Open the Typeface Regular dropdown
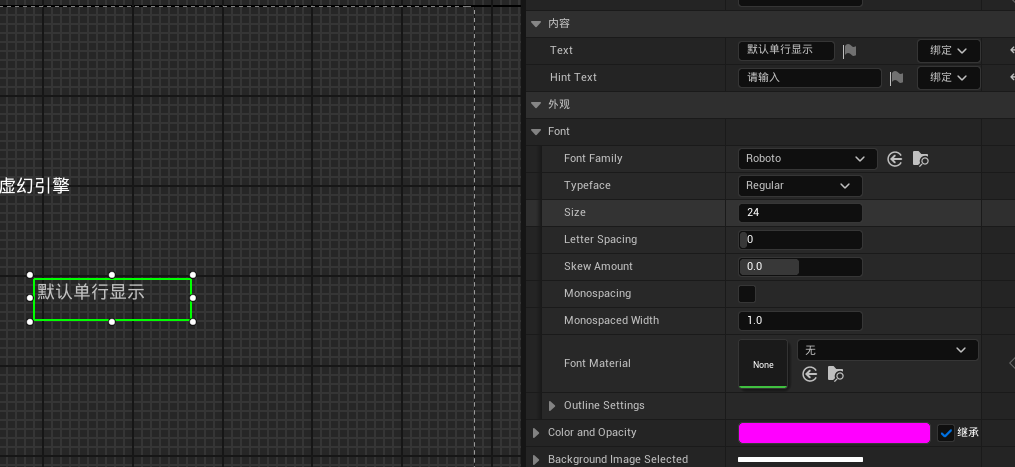The height and width of the screenshot is (467, 1015). click(x=800, y=186)
